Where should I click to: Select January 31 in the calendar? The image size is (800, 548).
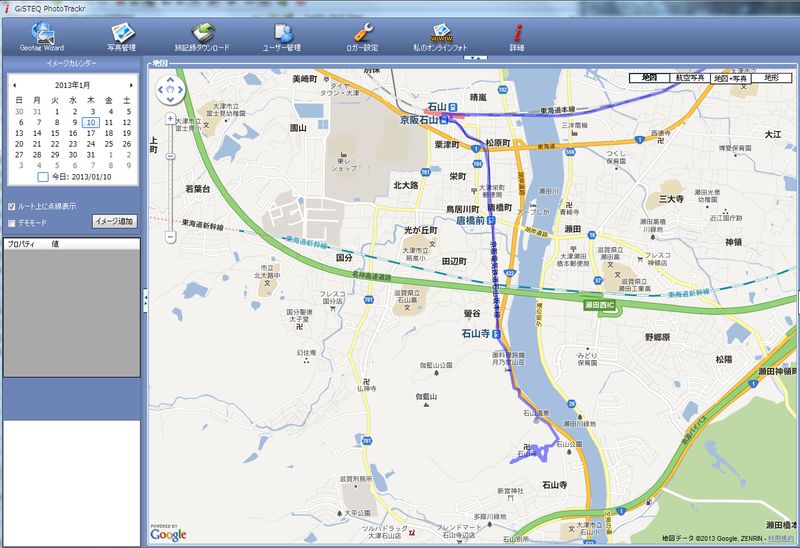[90, 155]
